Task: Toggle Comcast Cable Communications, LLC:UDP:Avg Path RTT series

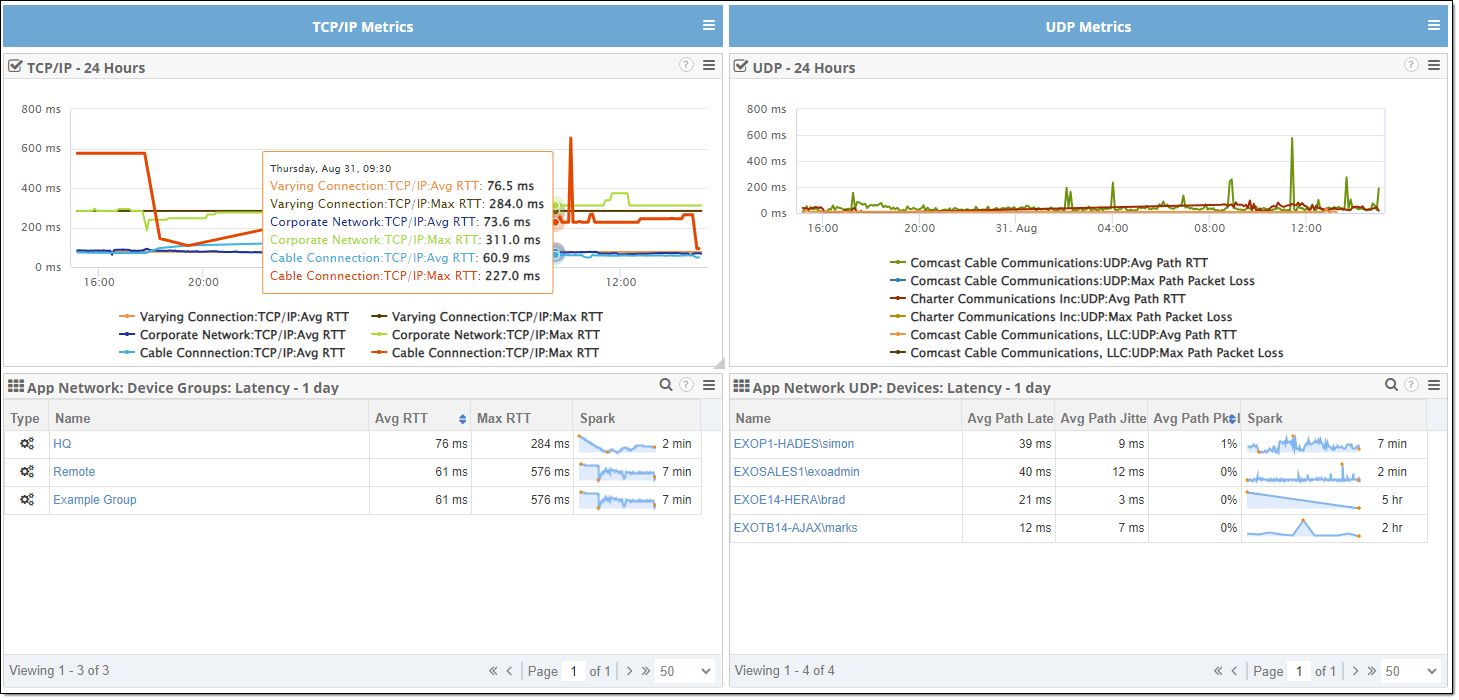Action: [x=1063, y=335]
